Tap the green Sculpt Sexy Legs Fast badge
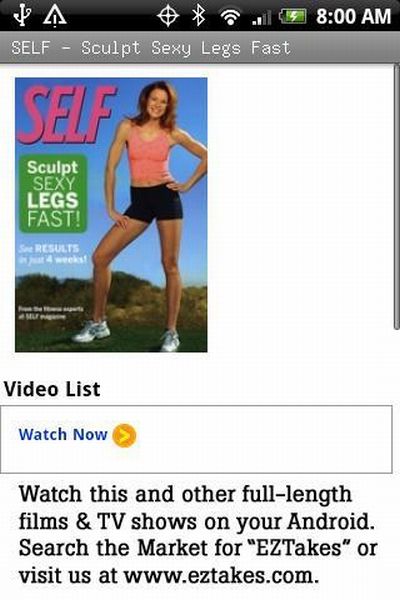 (53, 194)
